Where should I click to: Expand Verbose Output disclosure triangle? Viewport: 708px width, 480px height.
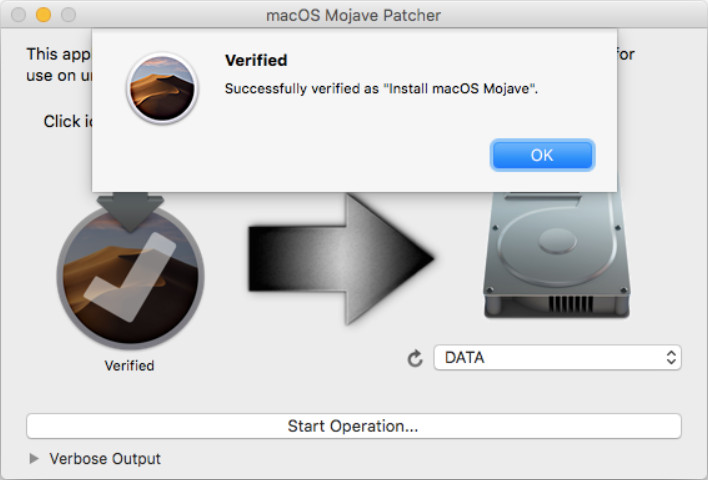tap(33, 458)
